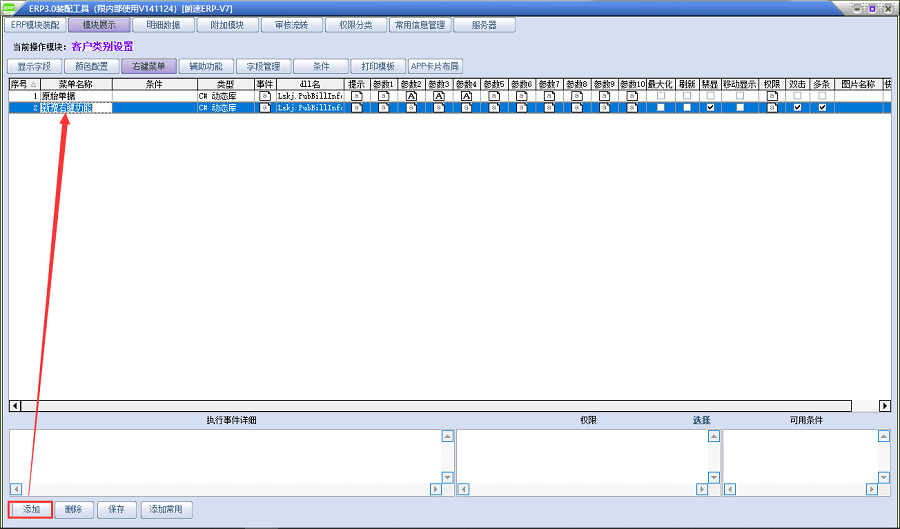Click the 参数7 icon in row 1
The width and height of the screenshot is (900, 529).
coord(549,96)
